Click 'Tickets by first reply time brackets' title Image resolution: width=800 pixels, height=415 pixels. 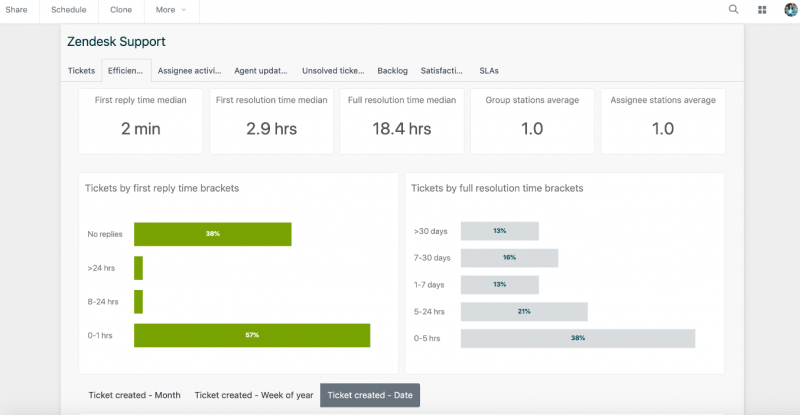click(162, 188)
